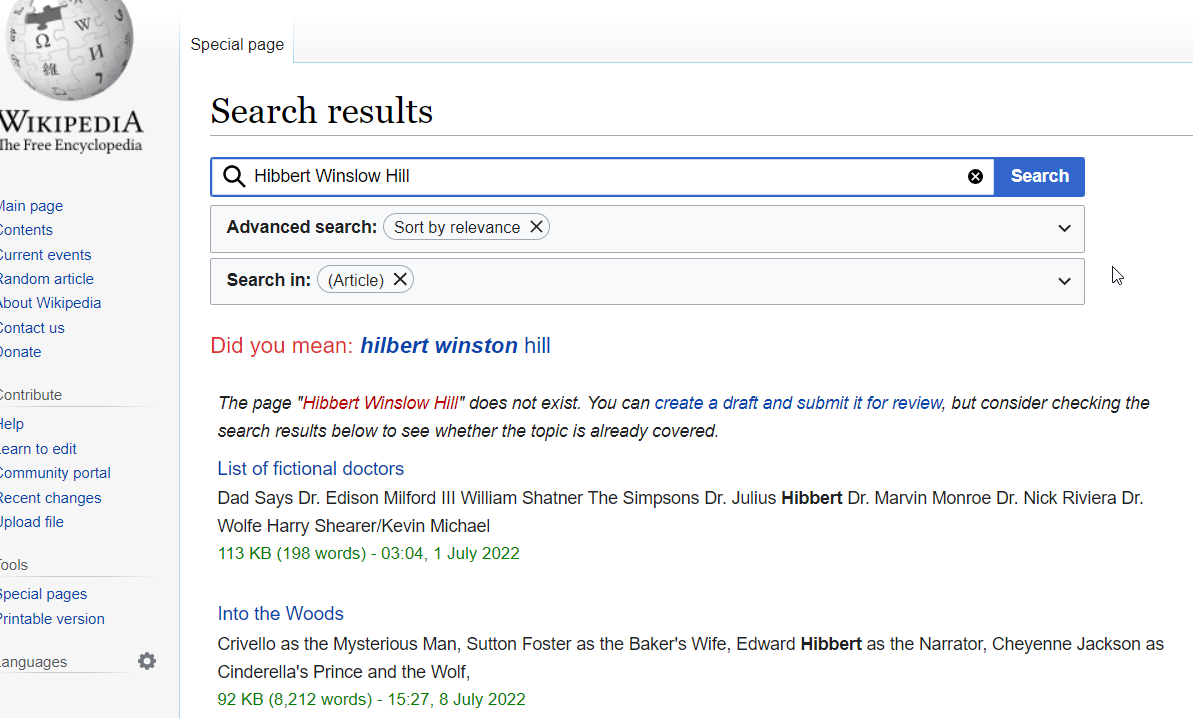Expand the Search in panel chevron
The image size is (1193, 718).
[x=1064, y=281]
